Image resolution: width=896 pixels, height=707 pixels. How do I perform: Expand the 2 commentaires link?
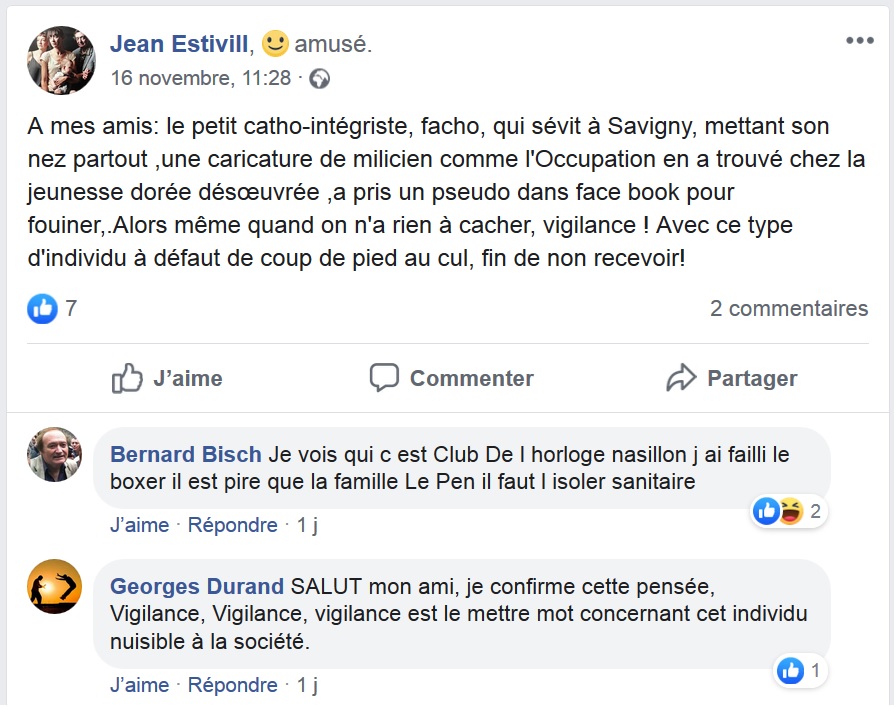coord(788,309)
